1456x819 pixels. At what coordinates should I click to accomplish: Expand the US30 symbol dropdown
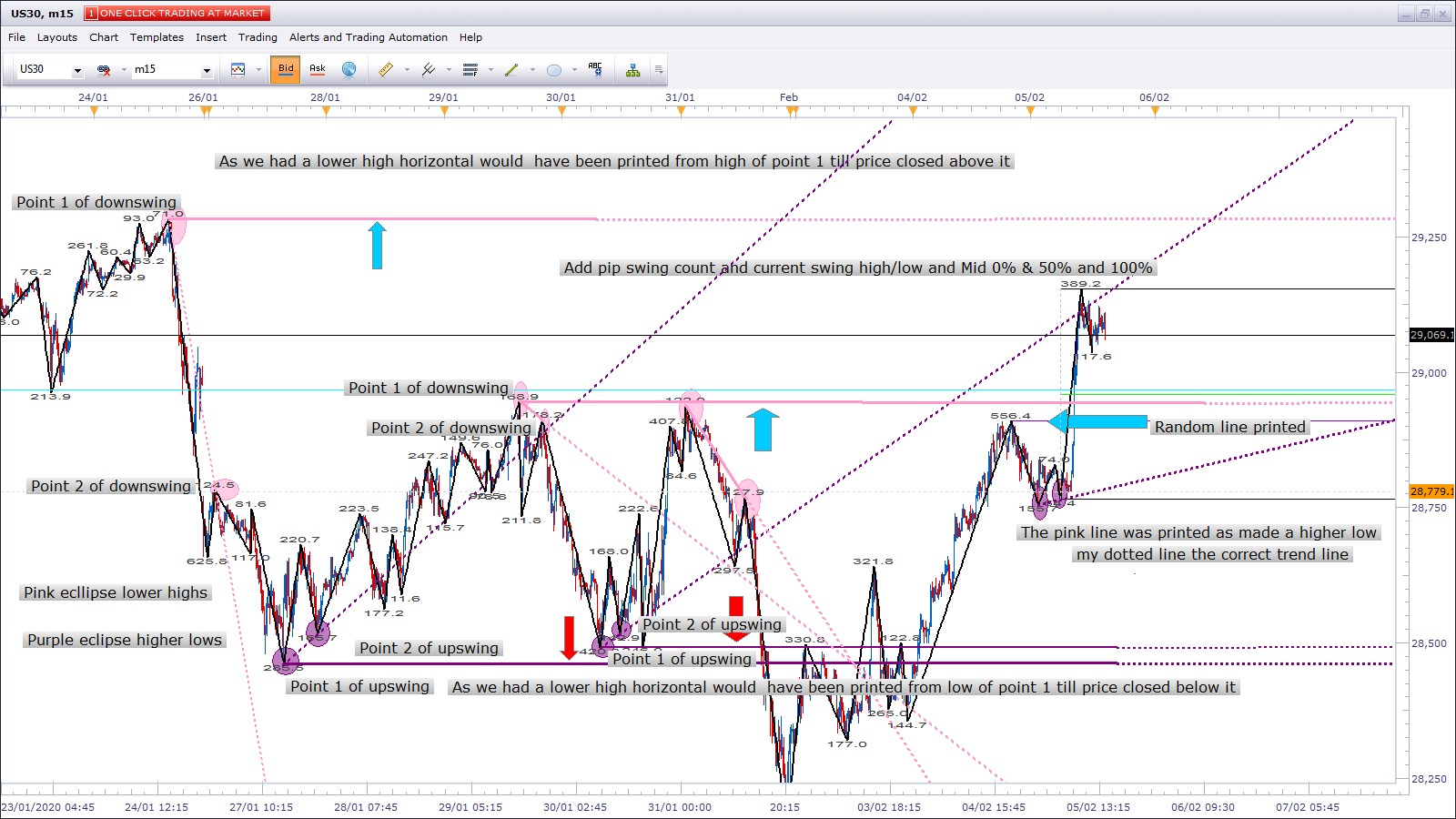77,70
